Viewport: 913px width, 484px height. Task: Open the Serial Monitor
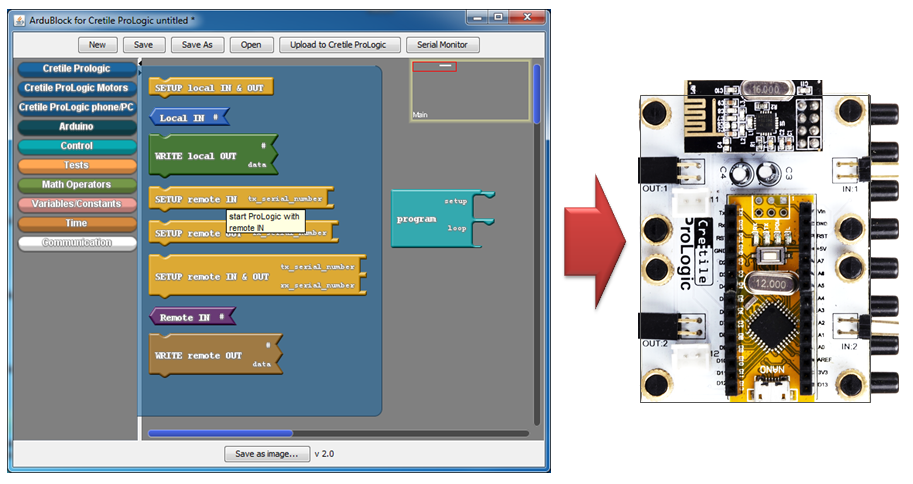443,45
